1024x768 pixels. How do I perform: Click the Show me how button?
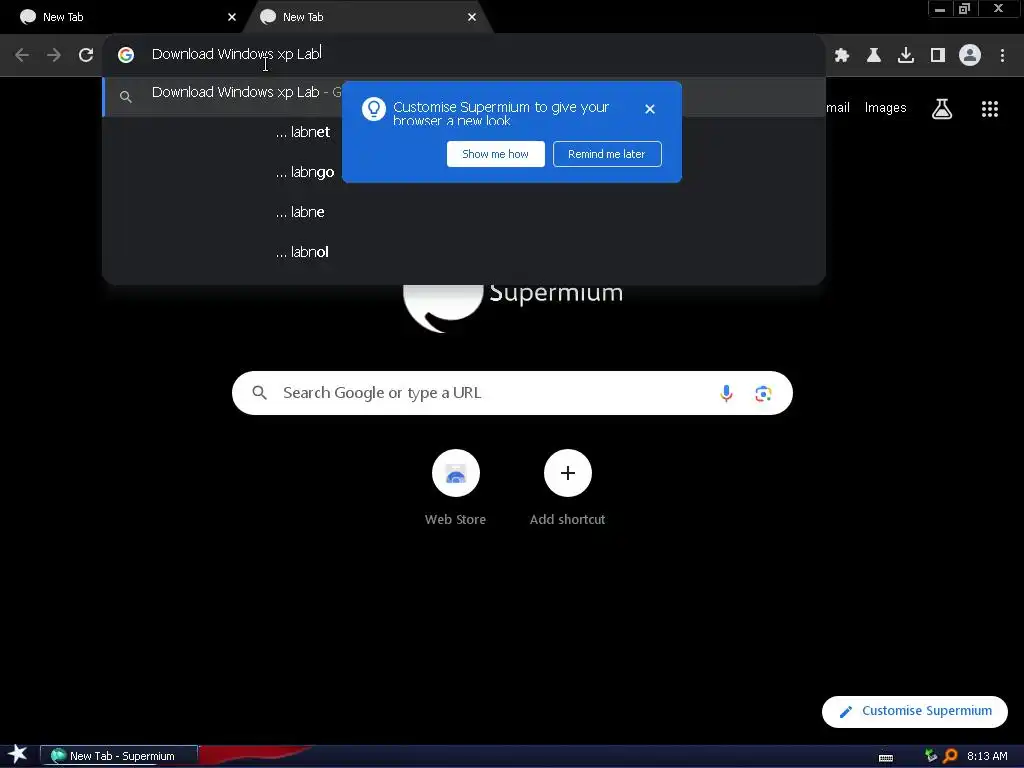pyautogui.click(x=496, y=154)
